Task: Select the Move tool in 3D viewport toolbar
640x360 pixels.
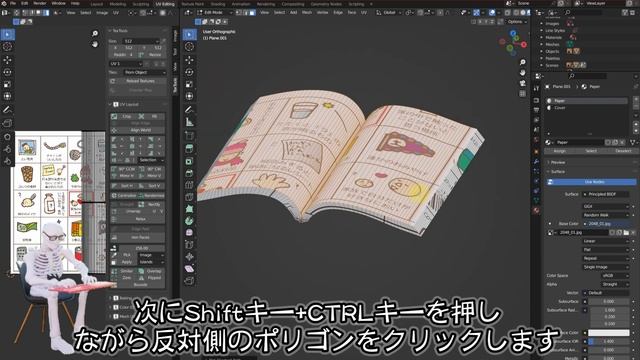Action: [x=189, y=60]
